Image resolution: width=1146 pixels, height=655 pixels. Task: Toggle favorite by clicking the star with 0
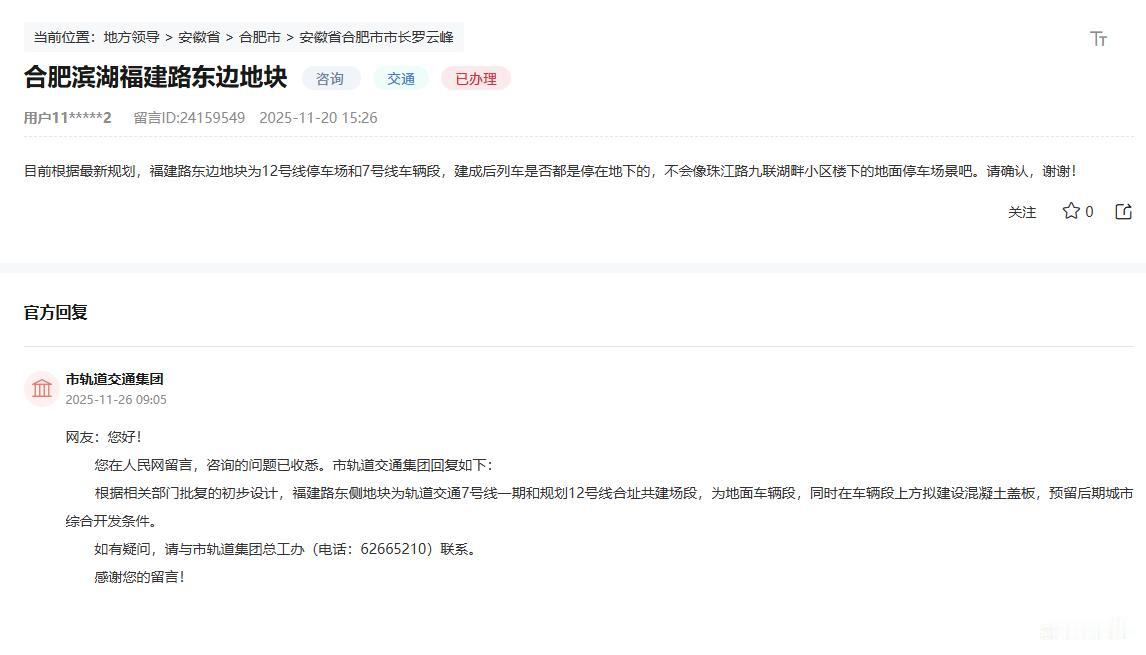[1076, 211]
